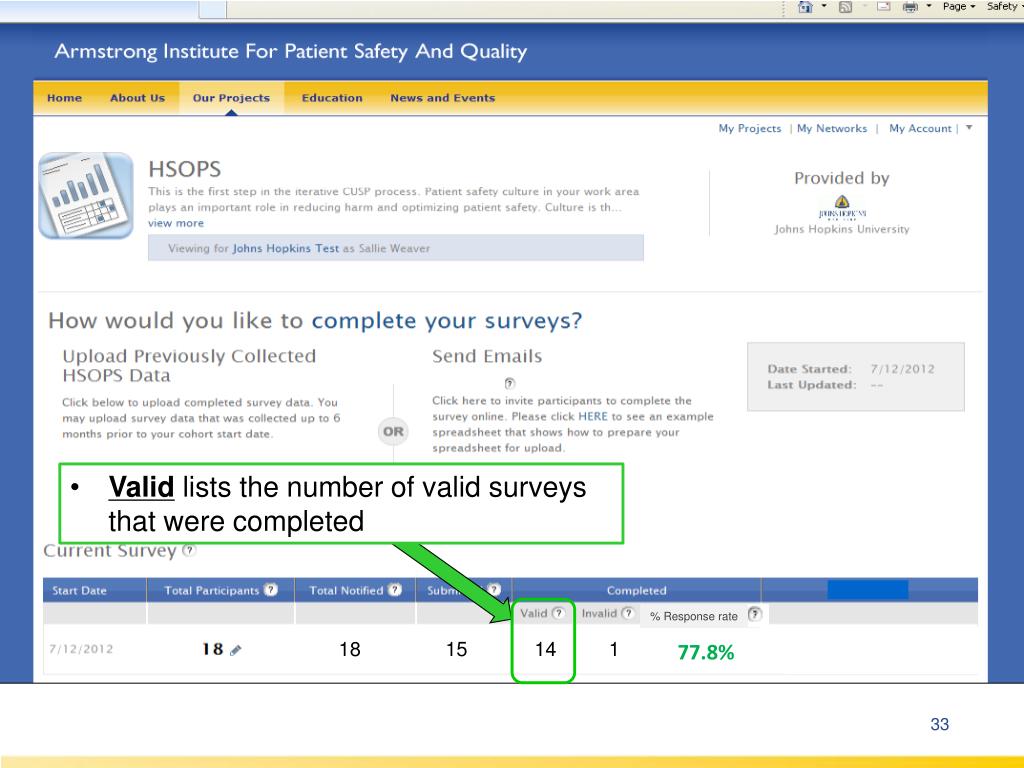Viewport: 1024px width, 768px height.
Task: Open the Print dropdown arrow
Action: pyautogui.click(x=929, y=7)
